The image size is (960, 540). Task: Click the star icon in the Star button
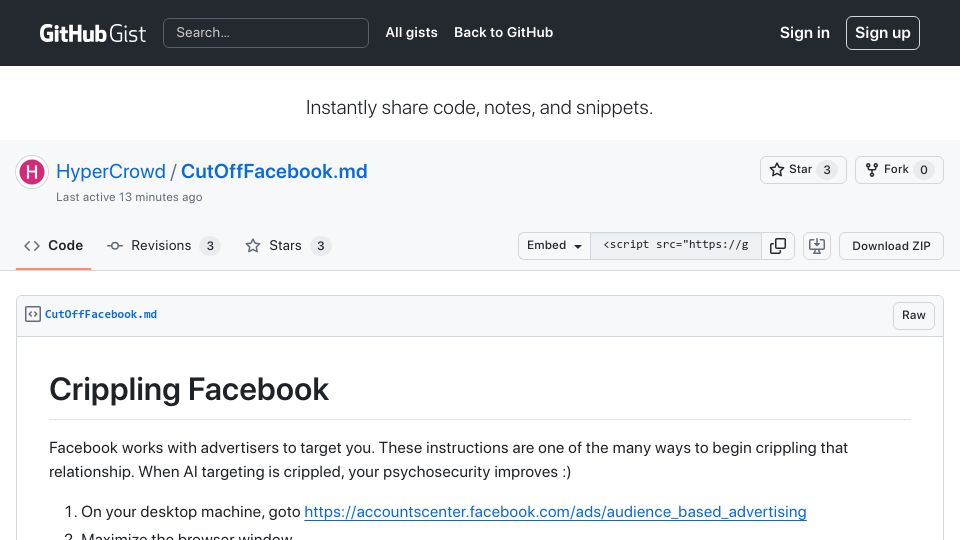[x=777, y=170]
